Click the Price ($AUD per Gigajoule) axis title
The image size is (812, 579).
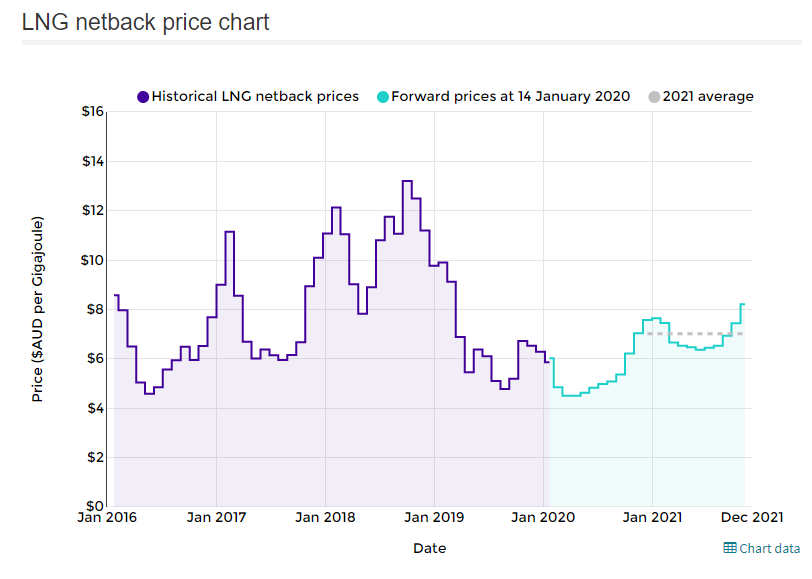point(38,308)
